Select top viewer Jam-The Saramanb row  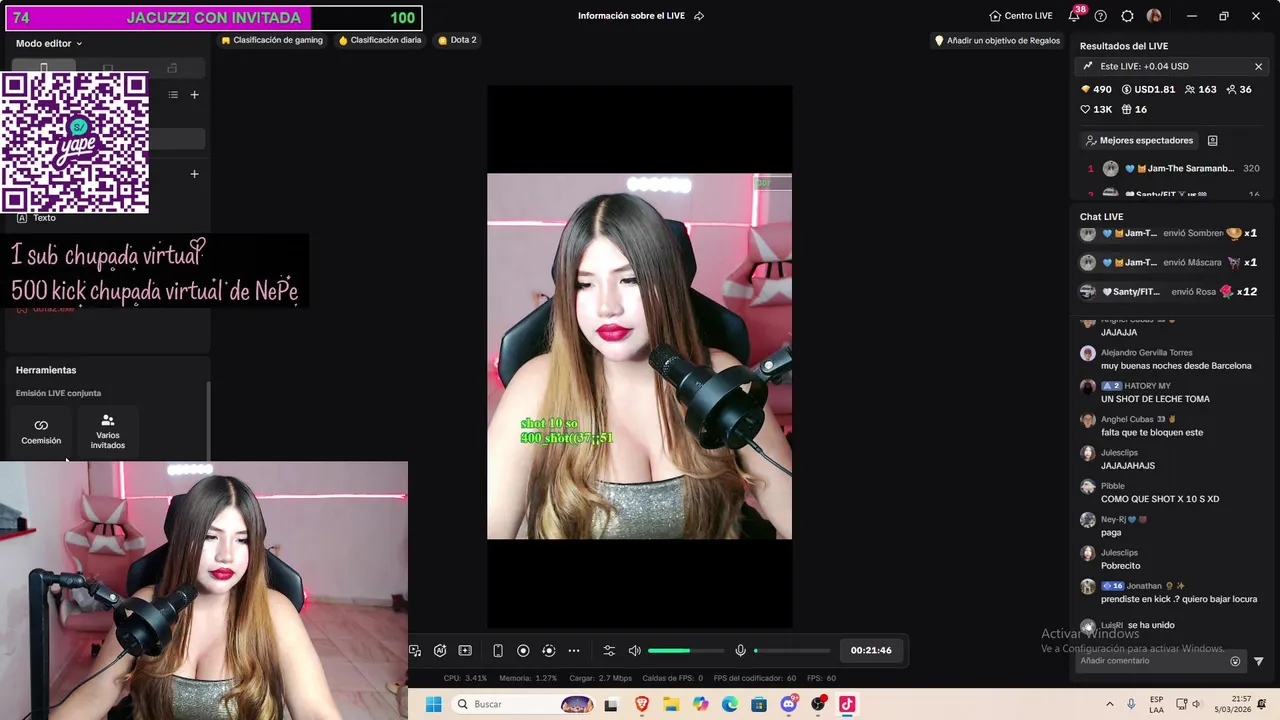click(1173, 169)
